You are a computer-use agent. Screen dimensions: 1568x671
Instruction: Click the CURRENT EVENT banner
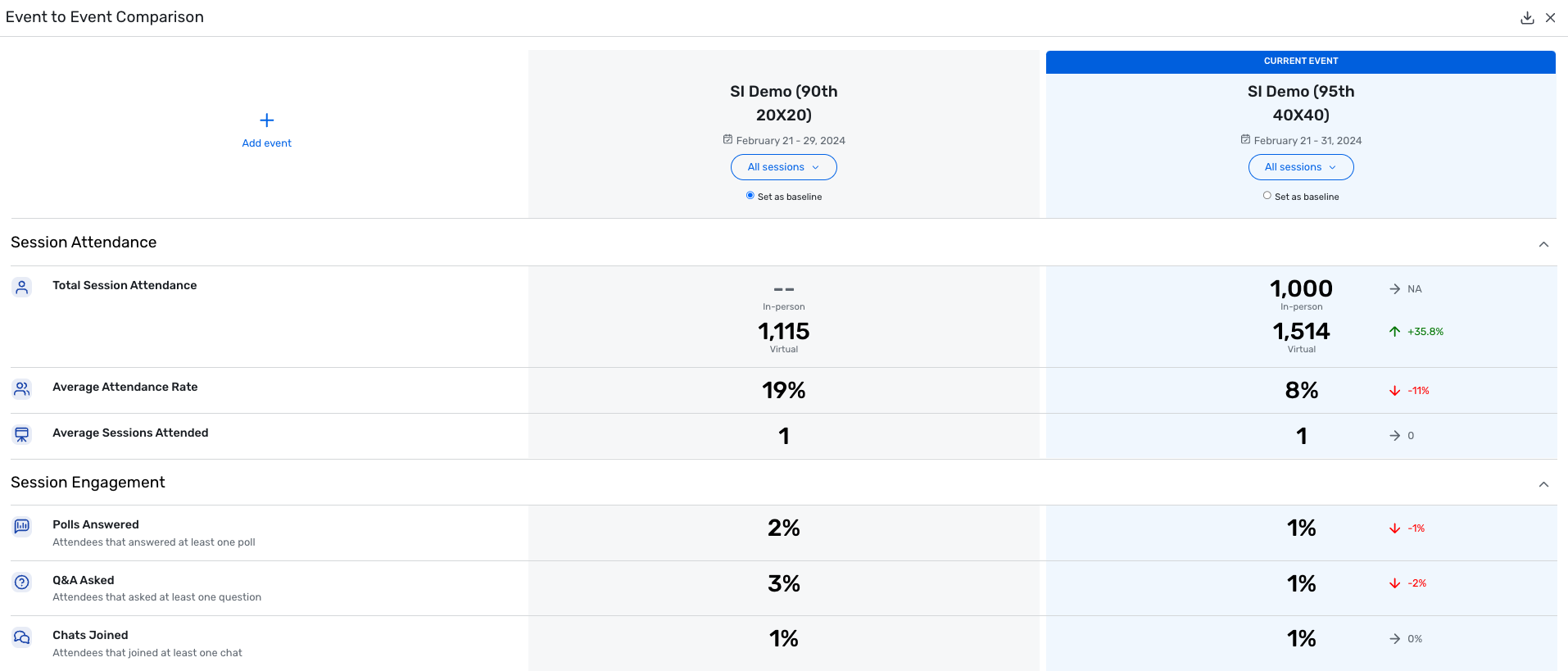[x=1301, y=61]
